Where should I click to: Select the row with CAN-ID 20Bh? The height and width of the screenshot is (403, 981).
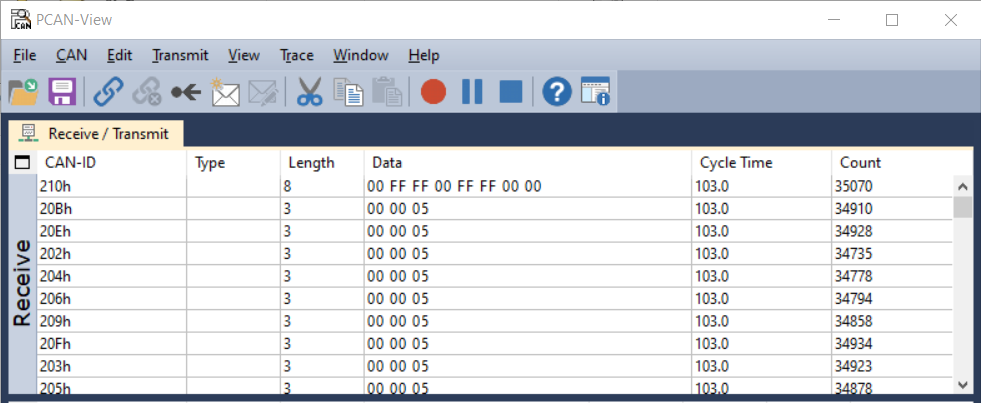[494, 208]
